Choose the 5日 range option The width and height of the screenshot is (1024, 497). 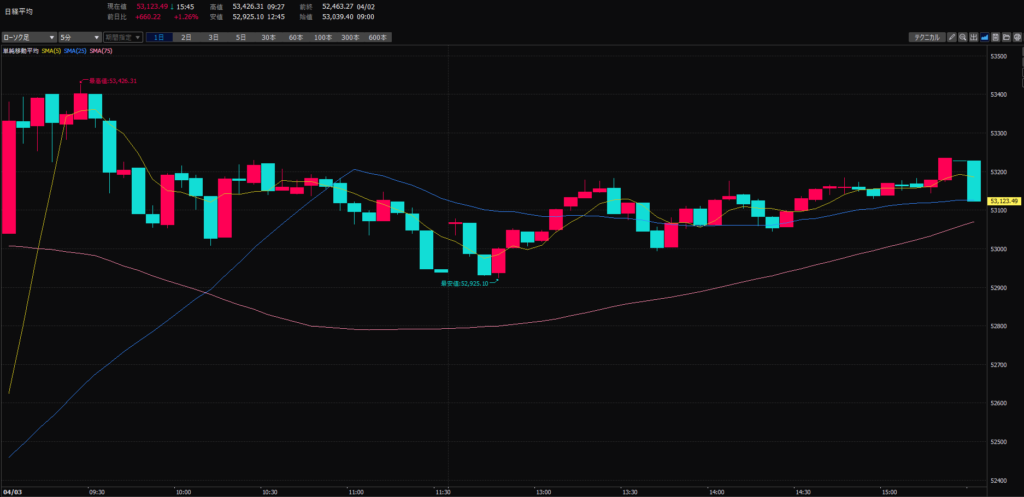[240, 37]
